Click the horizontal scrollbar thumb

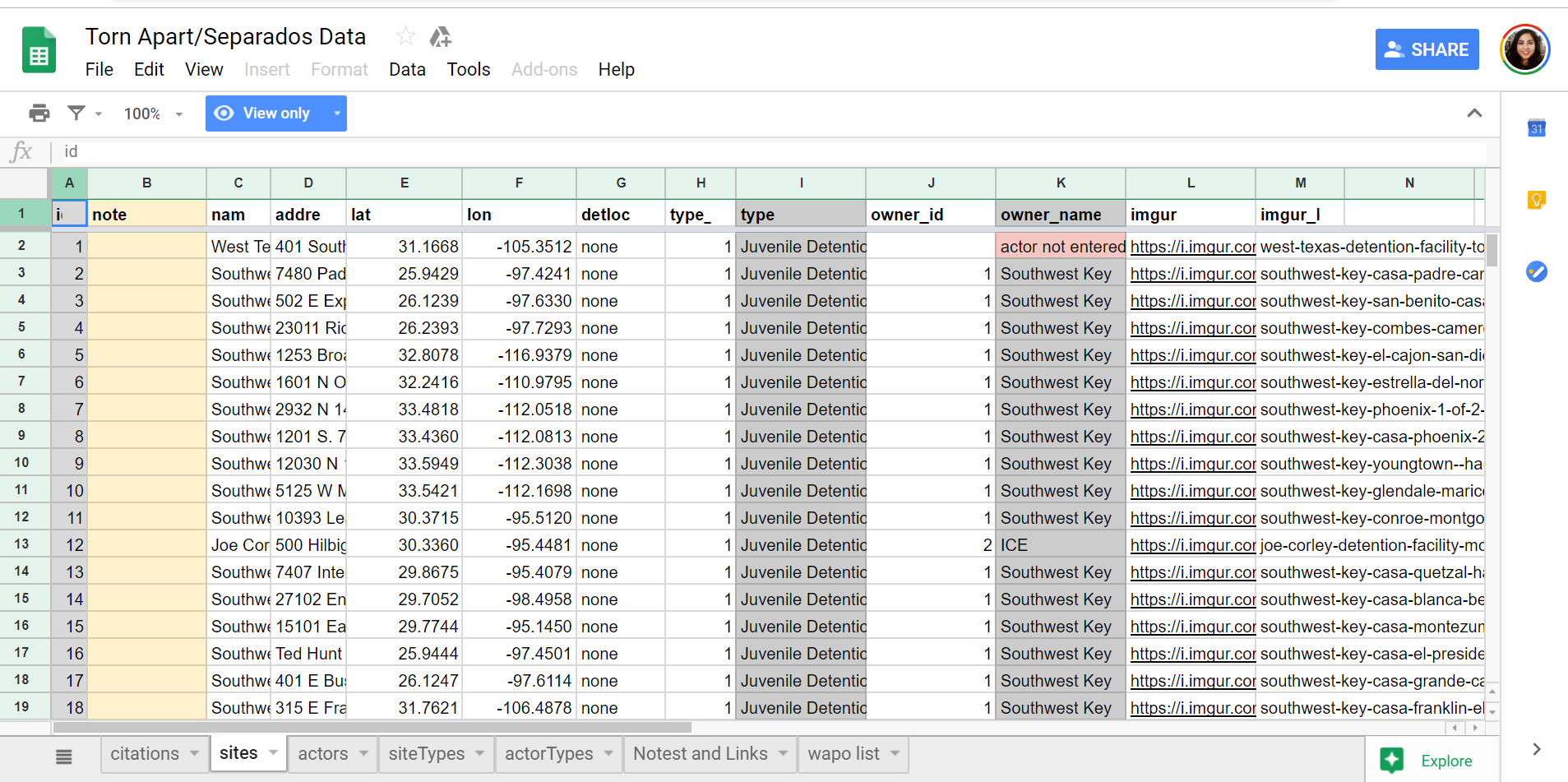372,728
